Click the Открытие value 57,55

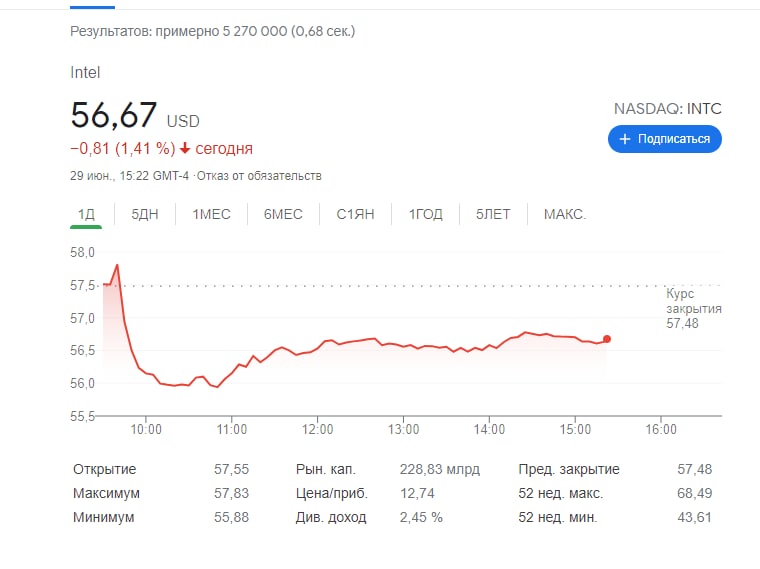231,469
